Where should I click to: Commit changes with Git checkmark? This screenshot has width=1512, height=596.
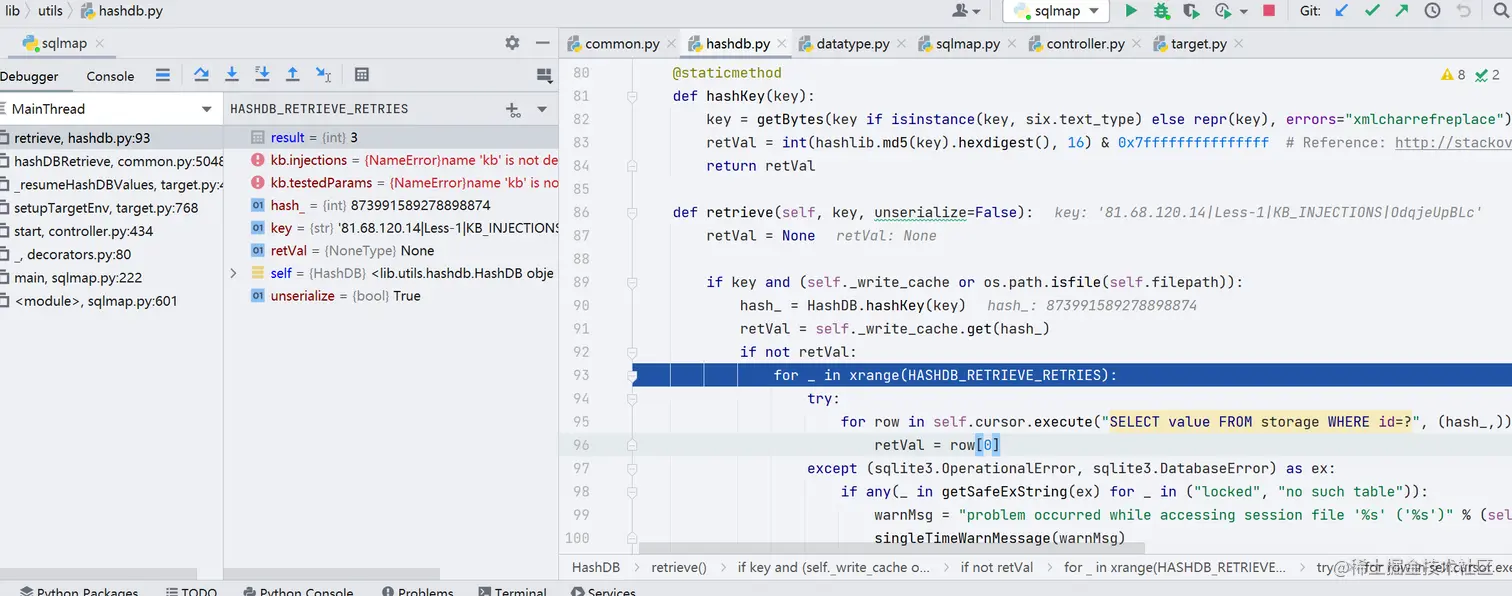click(1372, 11)
